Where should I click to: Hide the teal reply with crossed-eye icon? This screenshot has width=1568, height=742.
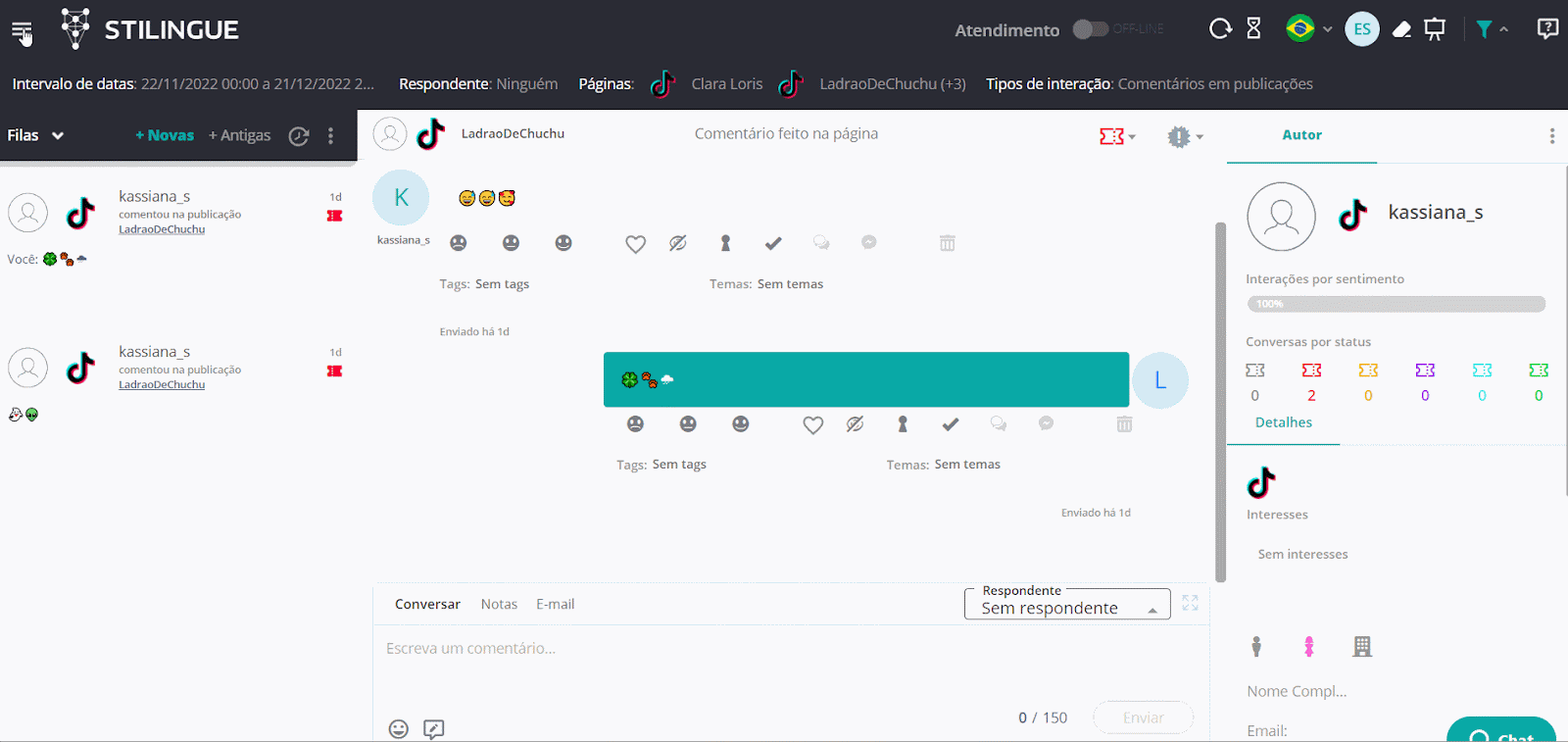coord(855,424)
